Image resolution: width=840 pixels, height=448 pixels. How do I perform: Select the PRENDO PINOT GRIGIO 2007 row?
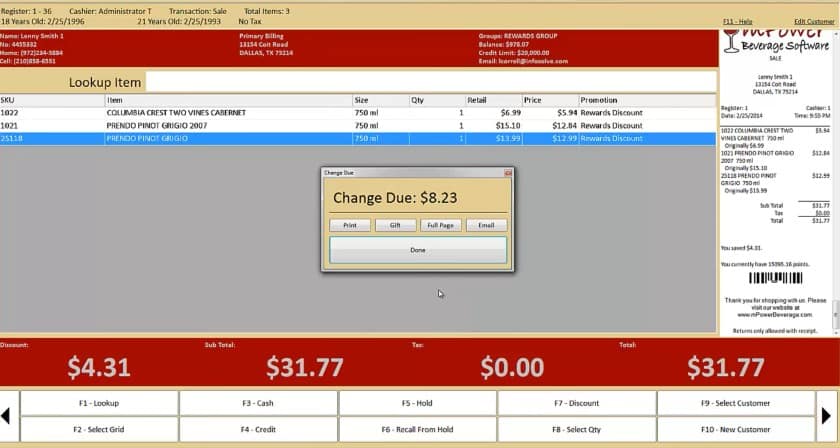point(358,126)
